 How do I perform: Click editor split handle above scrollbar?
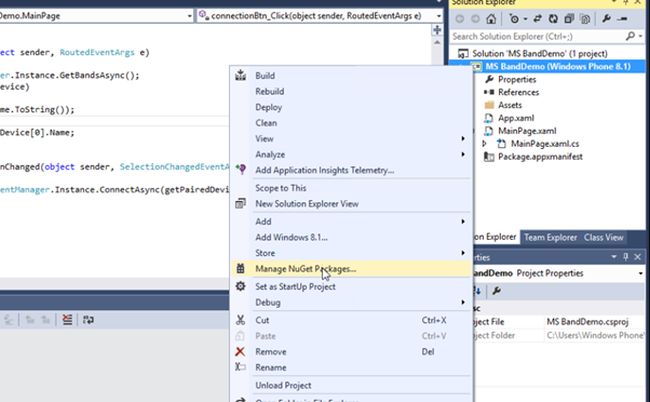437,30
